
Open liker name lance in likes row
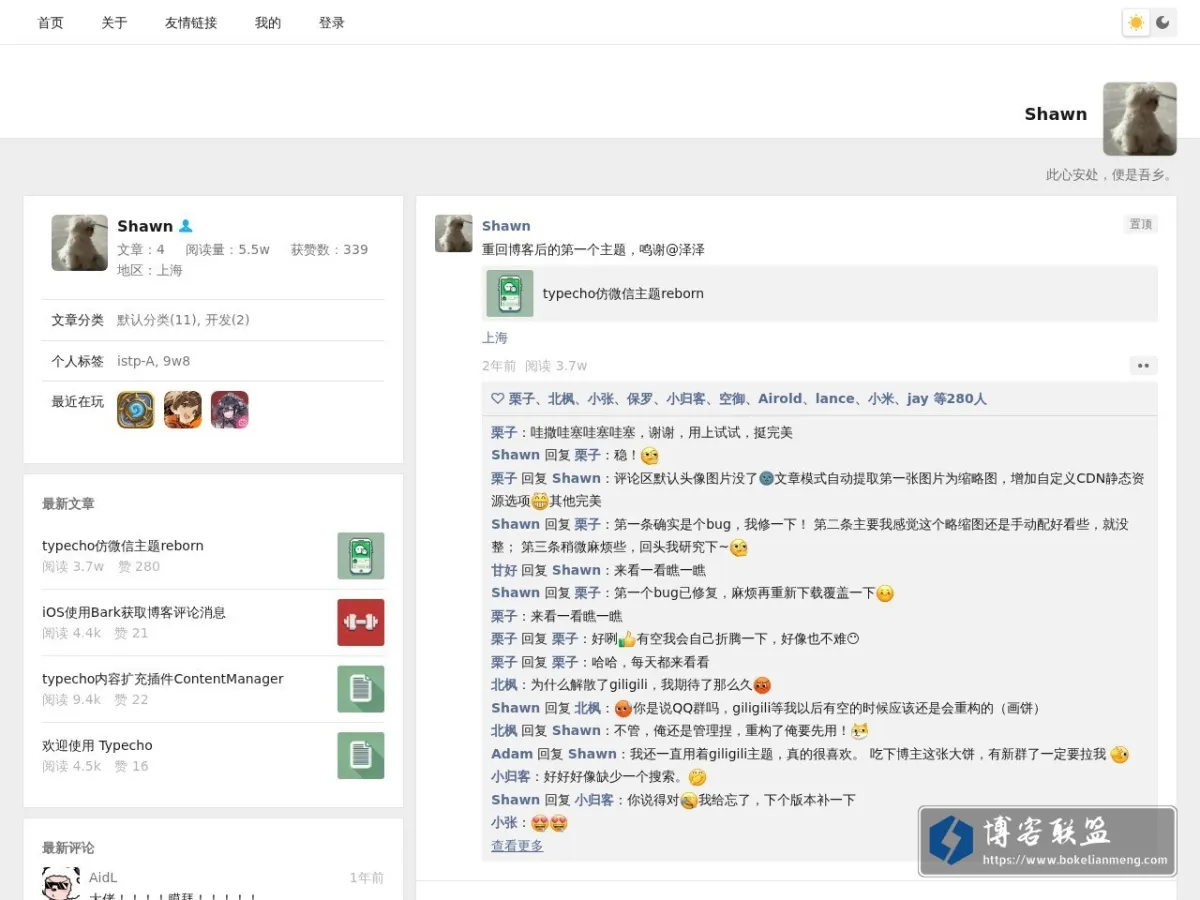(x=834, y=399)
